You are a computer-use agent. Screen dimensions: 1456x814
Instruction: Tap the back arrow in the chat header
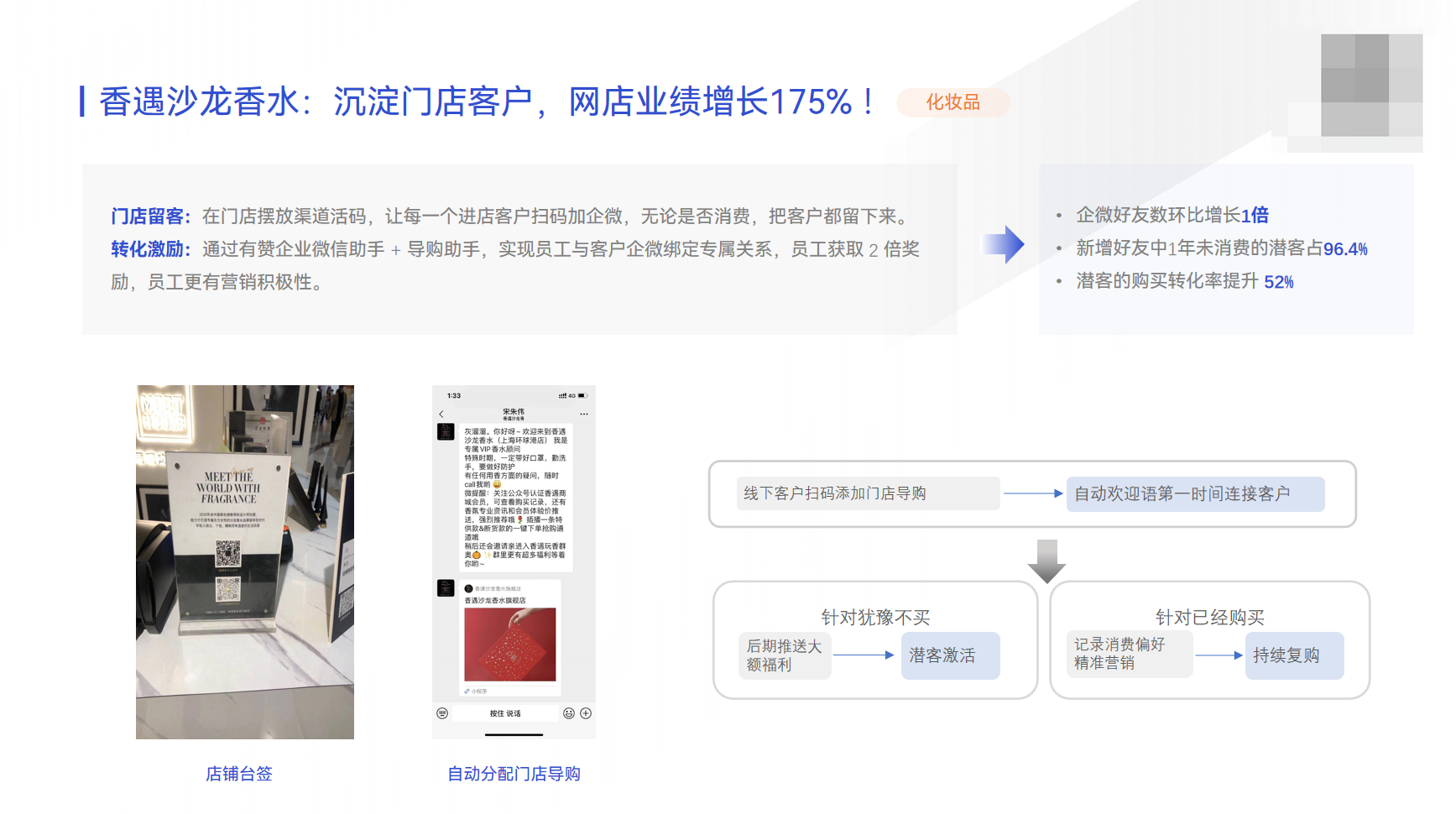click(x=441, y=414)
